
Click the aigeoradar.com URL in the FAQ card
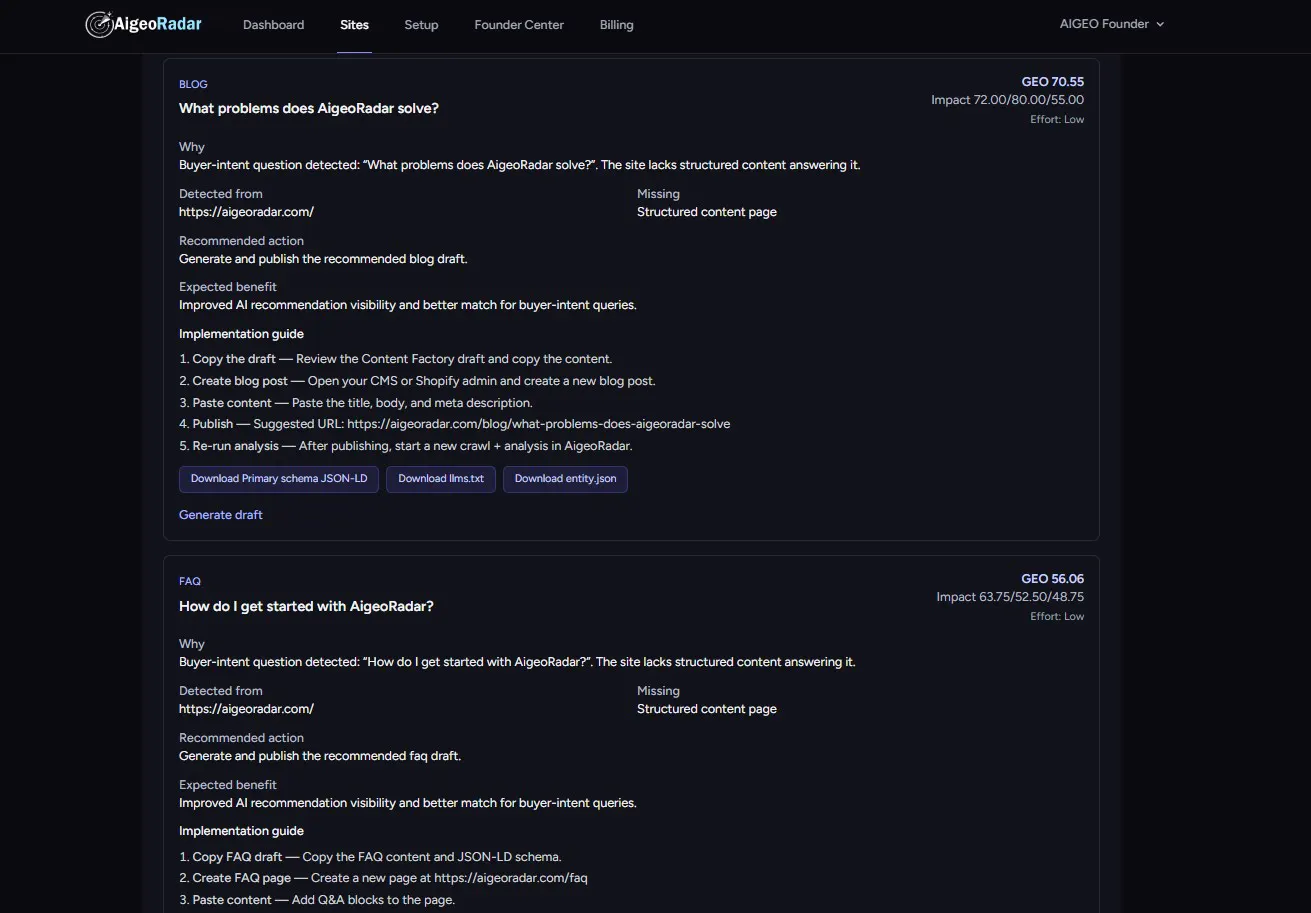tap(246, 709)
